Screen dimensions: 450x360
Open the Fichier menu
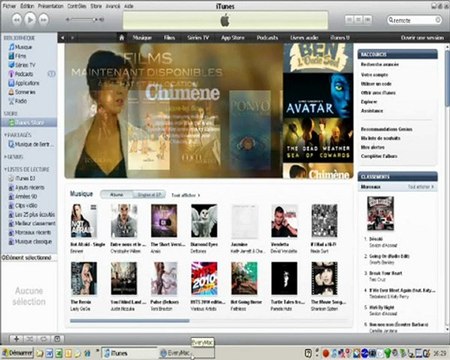coord(9,6)
